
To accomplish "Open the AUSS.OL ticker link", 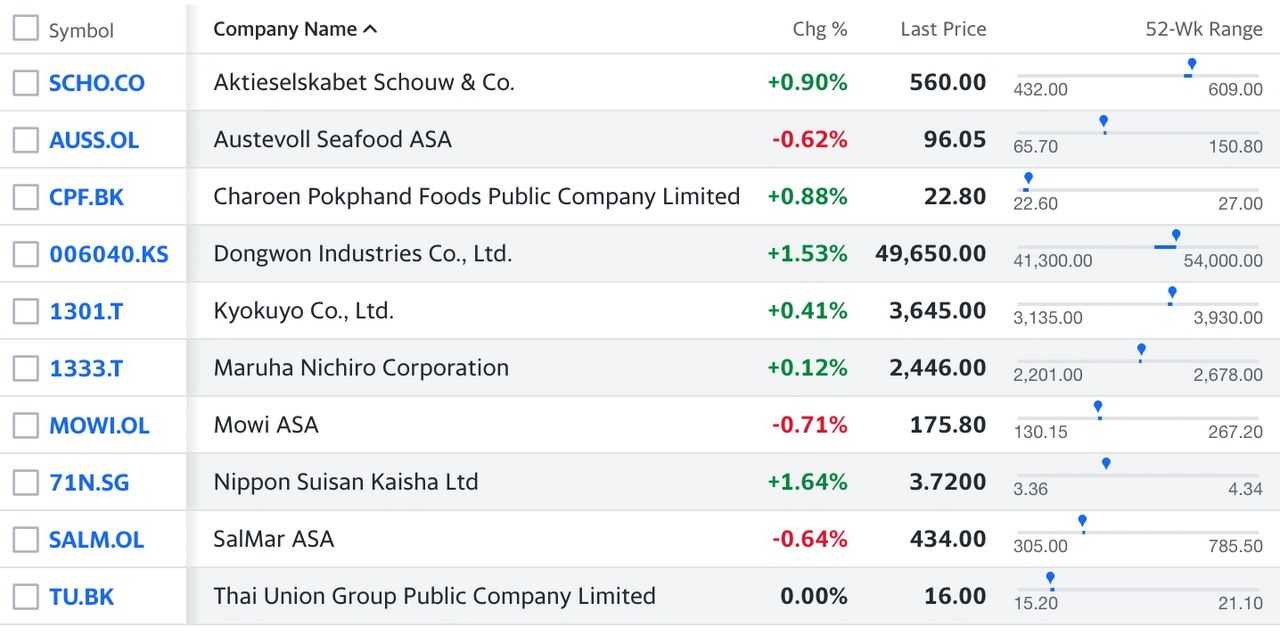I will pos(94,140).
